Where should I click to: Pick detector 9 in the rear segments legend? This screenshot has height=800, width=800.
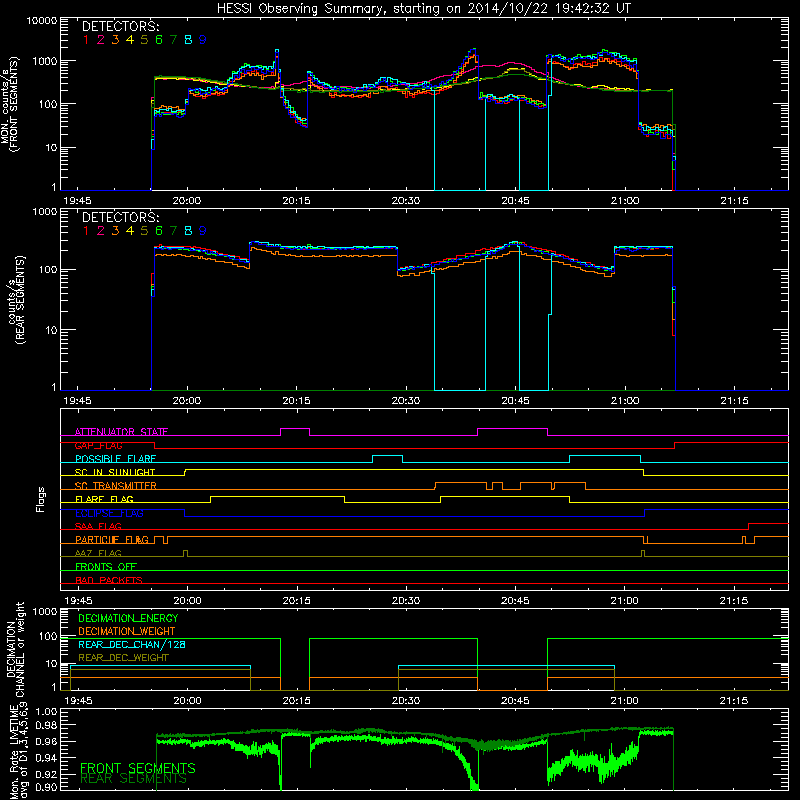coord(203,231)
